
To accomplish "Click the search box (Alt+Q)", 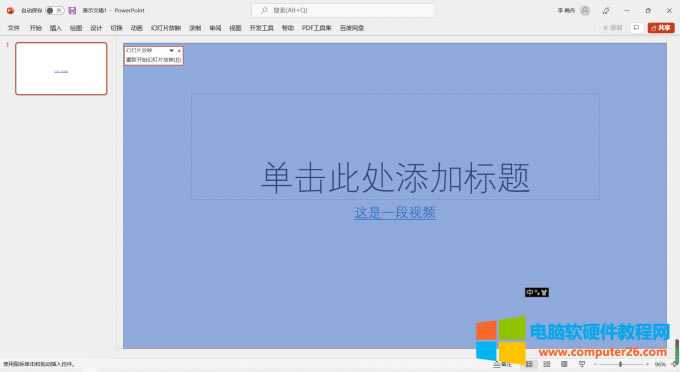I will pyautogui.click(x=343, y=10).
